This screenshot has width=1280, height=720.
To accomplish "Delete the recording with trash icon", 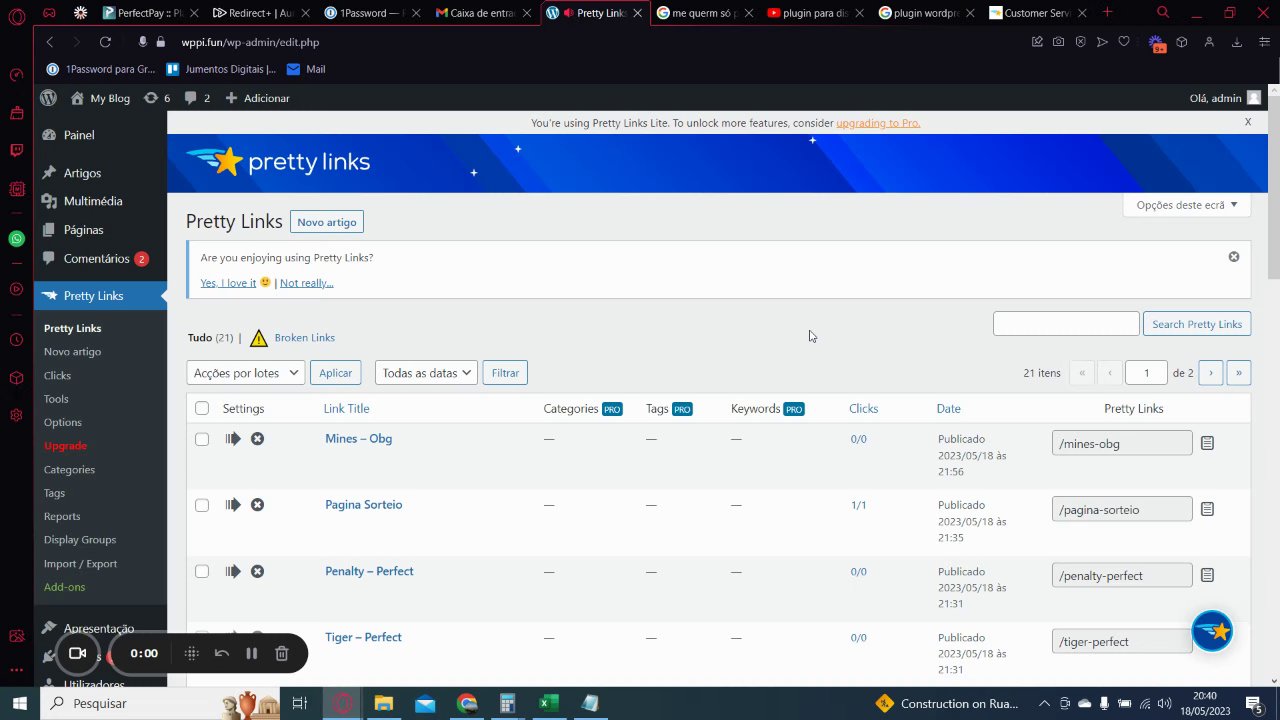I will tap(282, 653).
